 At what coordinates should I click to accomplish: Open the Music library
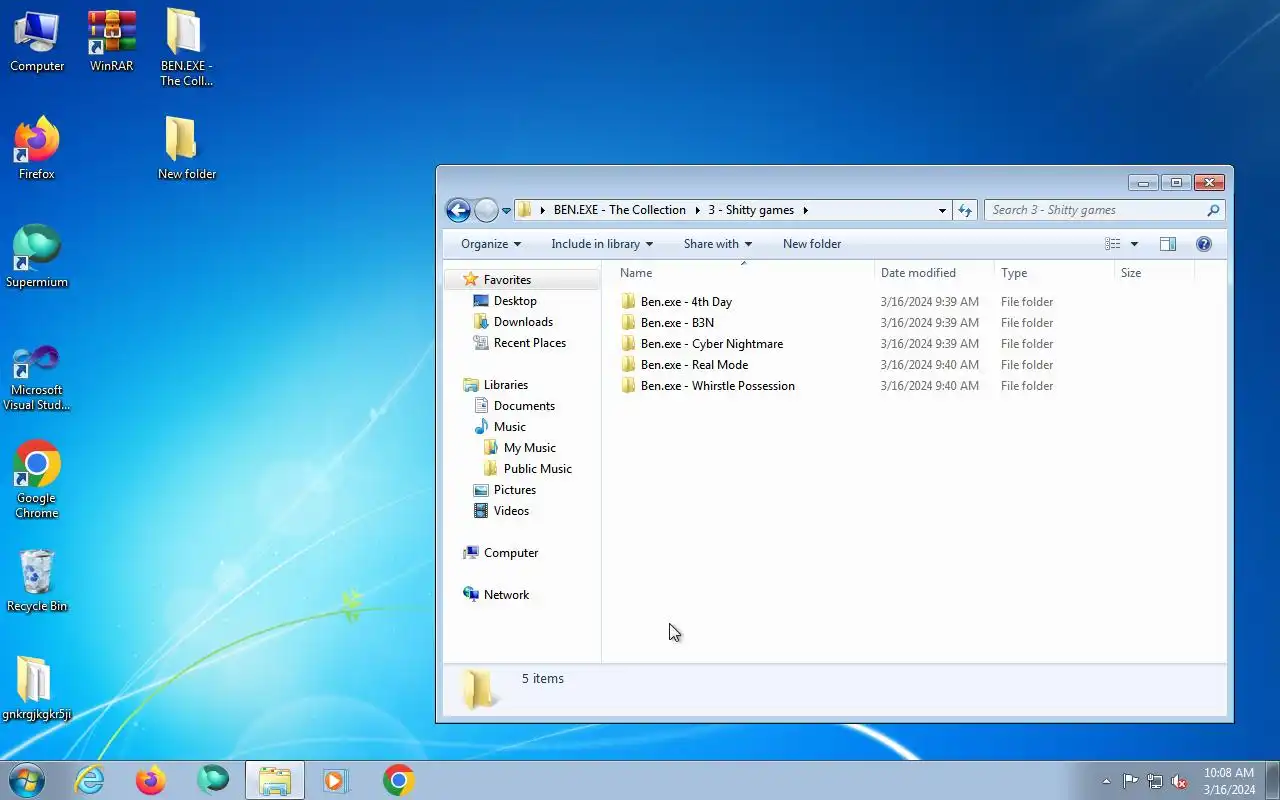[509, 427]
